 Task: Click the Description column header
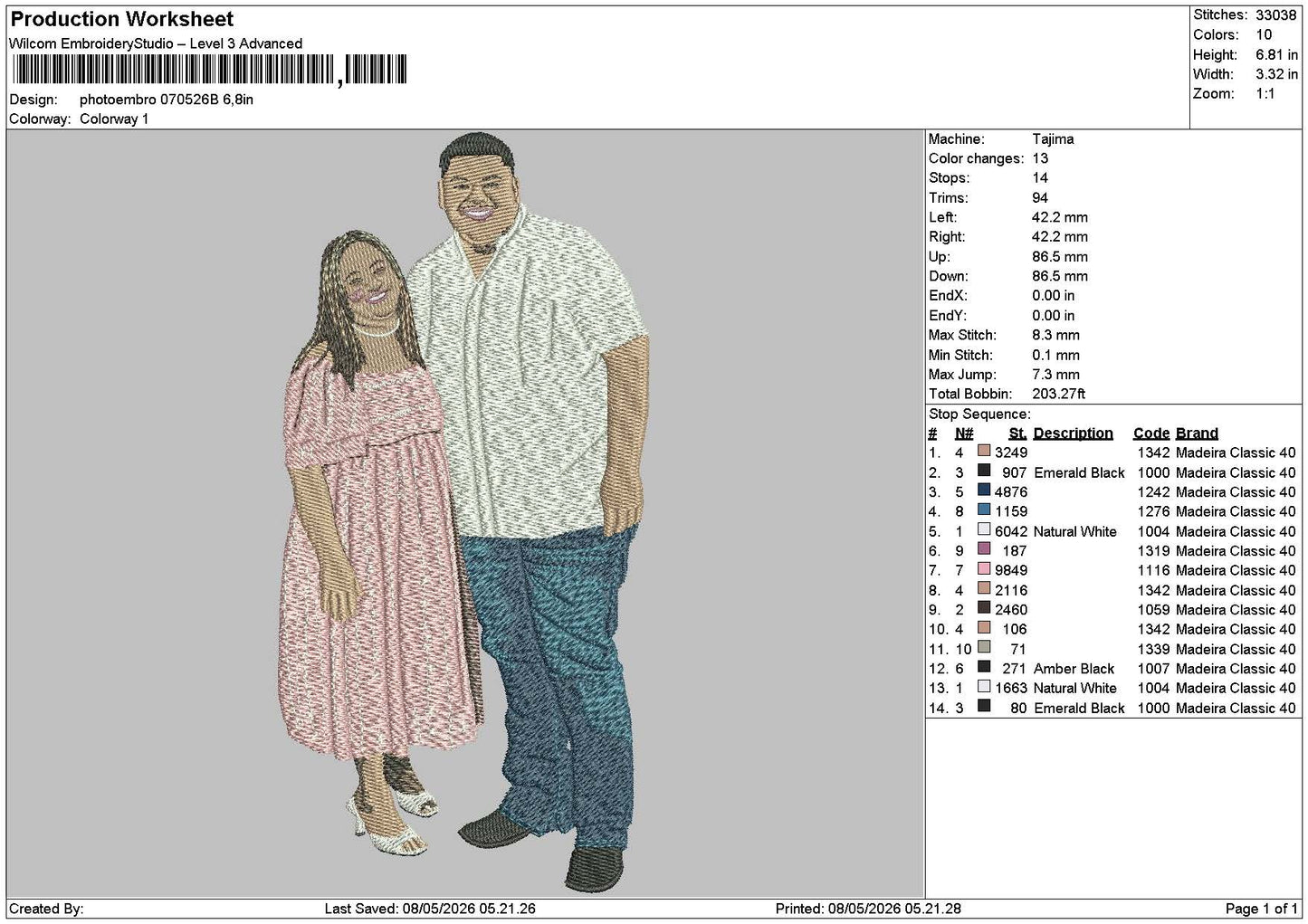[1074, 433]
